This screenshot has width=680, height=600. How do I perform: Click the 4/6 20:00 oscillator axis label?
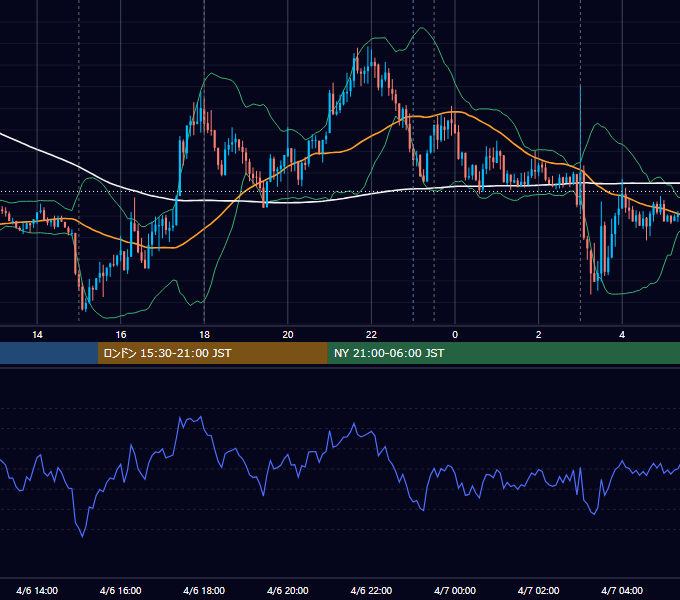click(288, 590)
